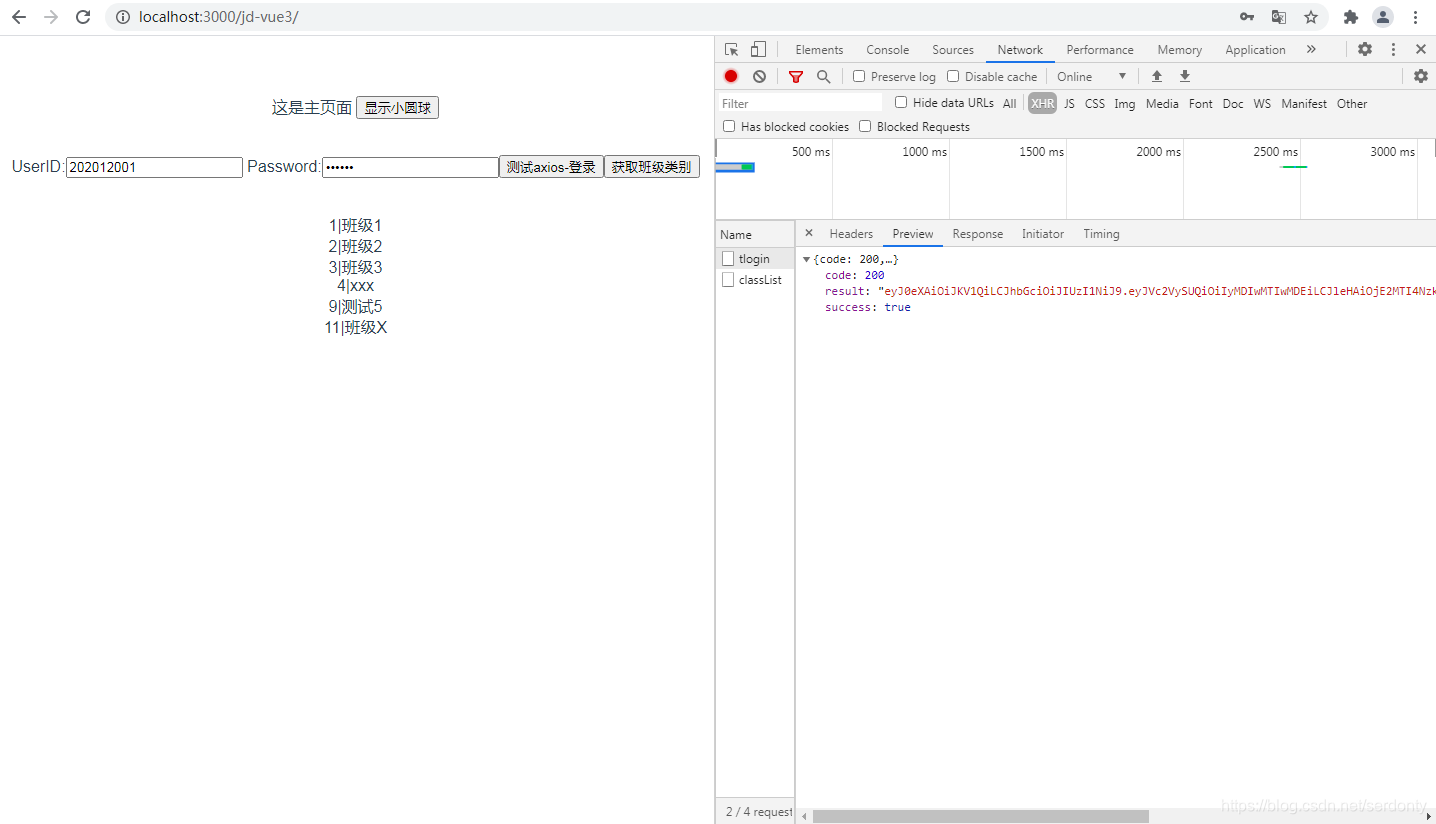Select the All filter type

pos(1010,103)
